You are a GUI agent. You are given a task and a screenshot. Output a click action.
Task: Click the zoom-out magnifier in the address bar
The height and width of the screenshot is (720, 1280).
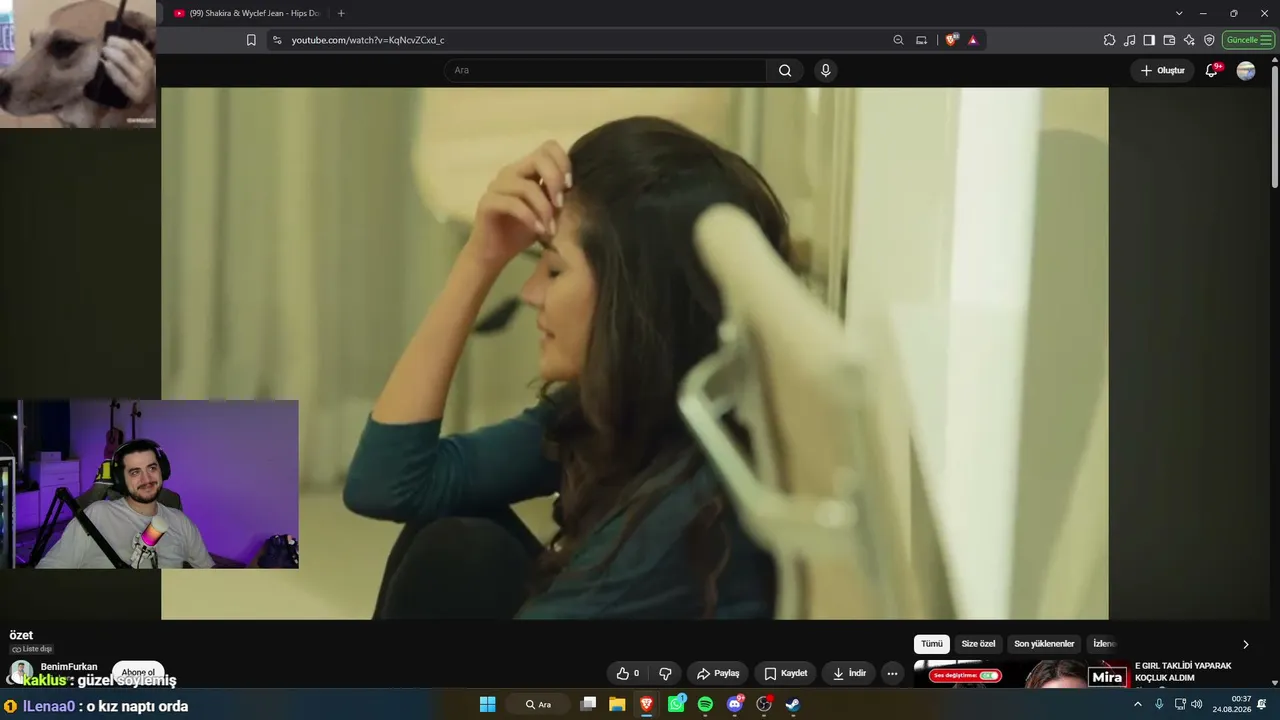point(898,40)
